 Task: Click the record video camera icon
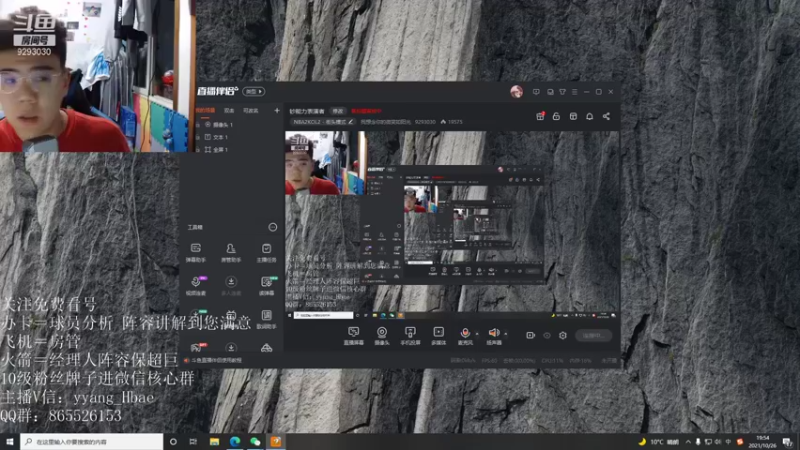coord(531,335)
